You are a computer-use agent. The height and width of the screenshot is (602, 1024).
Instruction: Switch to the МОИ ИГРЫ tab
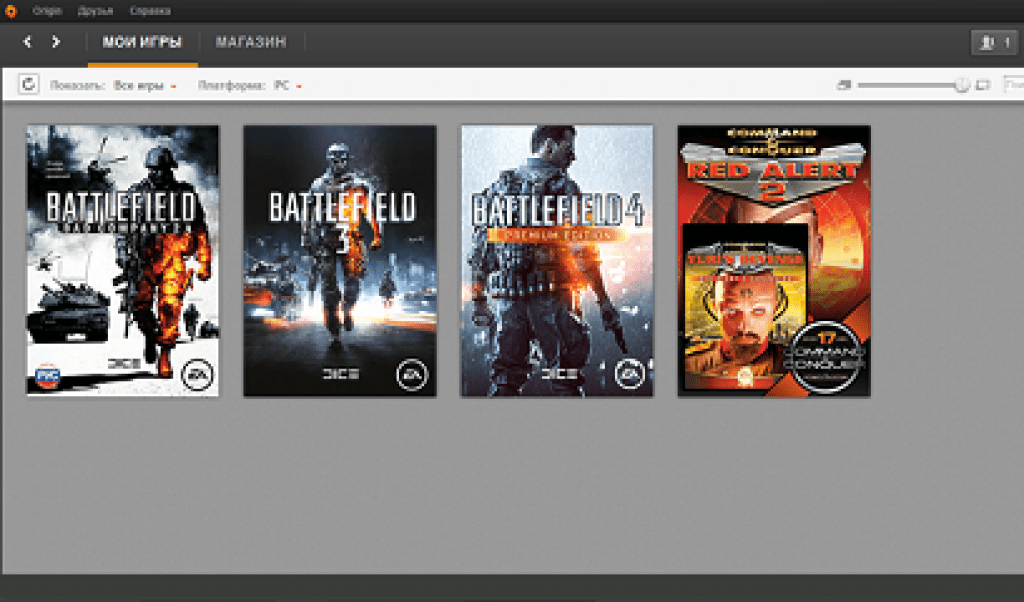[x=142, y=42]
